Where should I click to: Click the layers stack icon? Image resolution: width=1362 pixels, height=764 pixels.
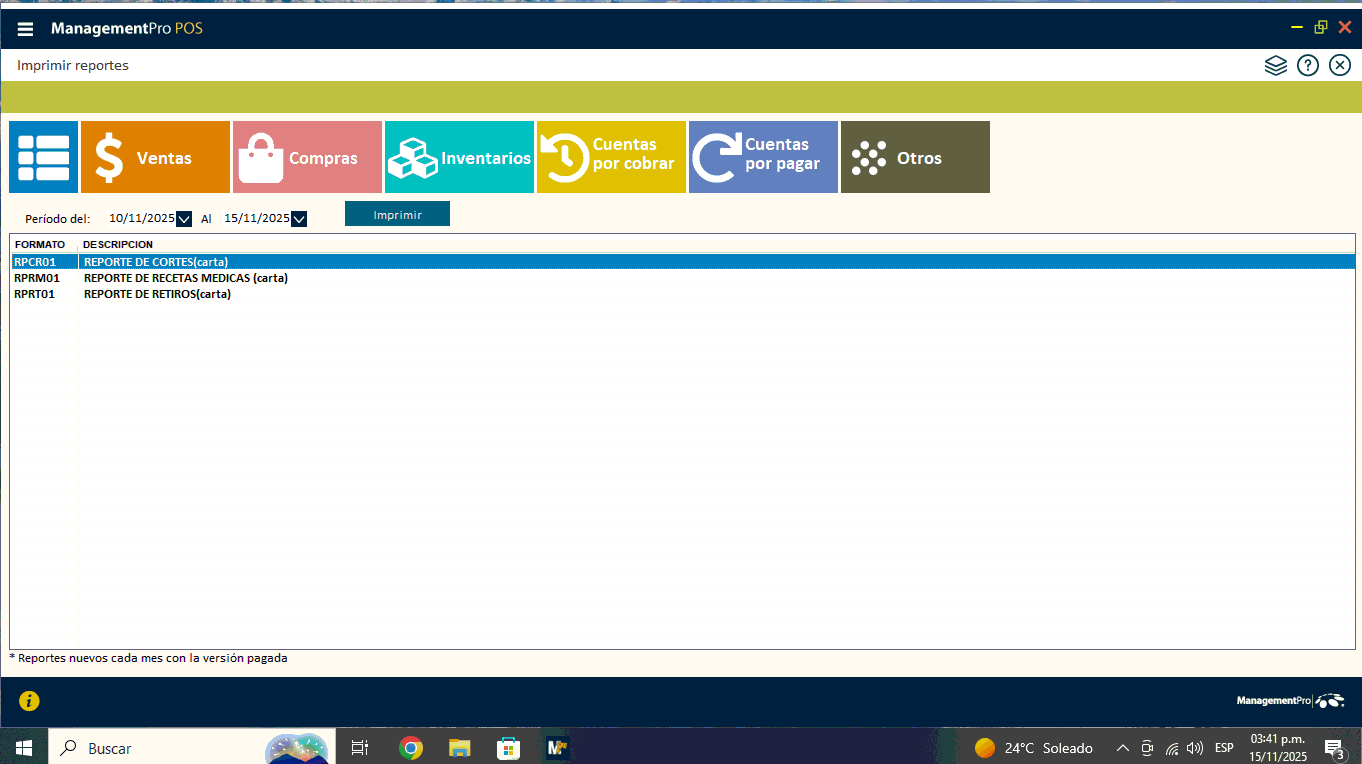1275,66
